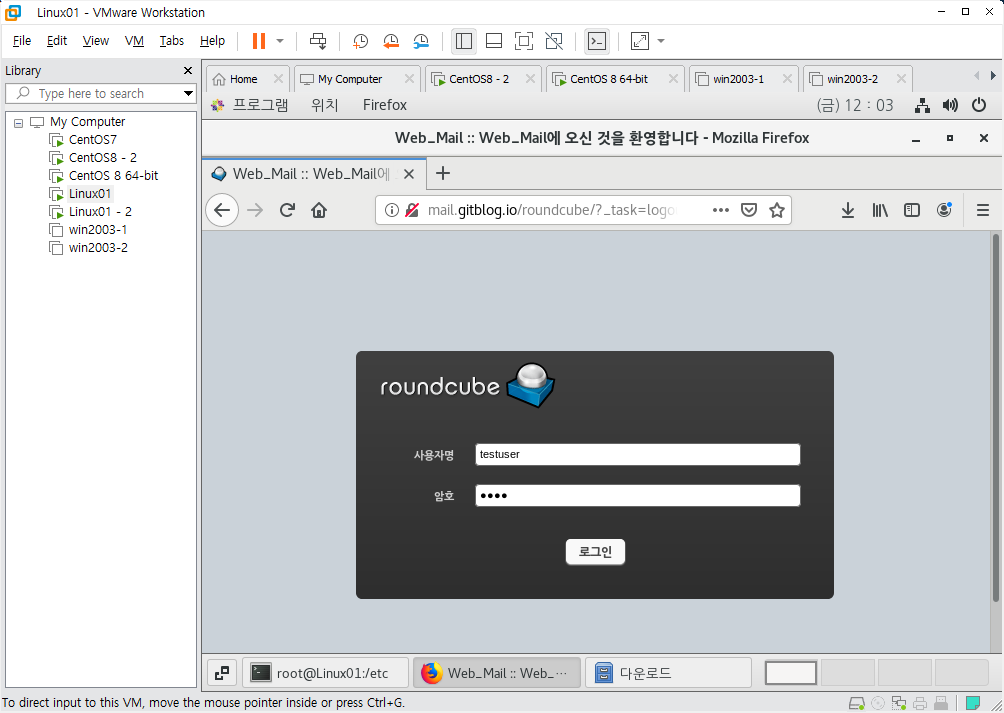Open the Firefox account icon

944,210
